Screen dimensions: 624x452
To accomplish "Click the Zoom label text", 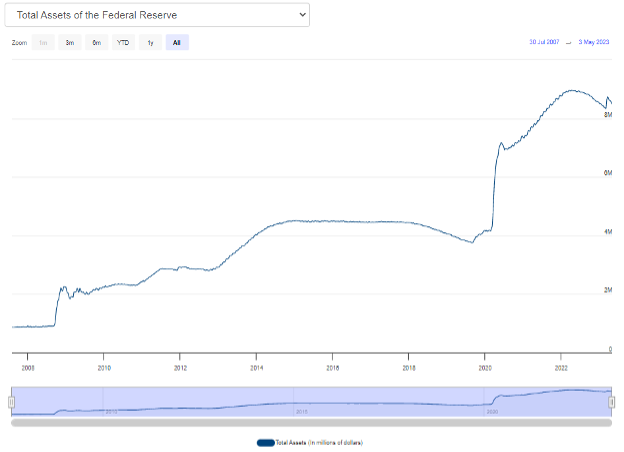I will 19,43.
